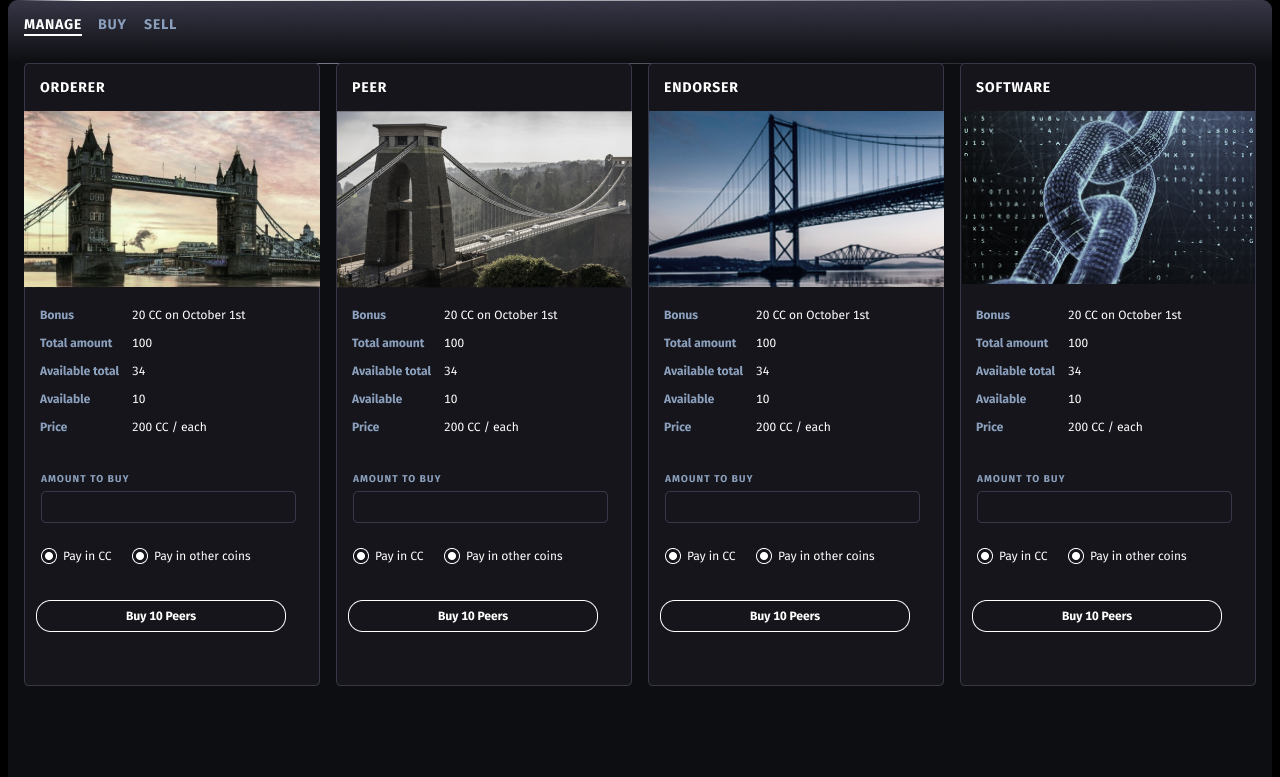Focus the Software amount to buy field
1280x777 pixels.
coord(1104,507)
